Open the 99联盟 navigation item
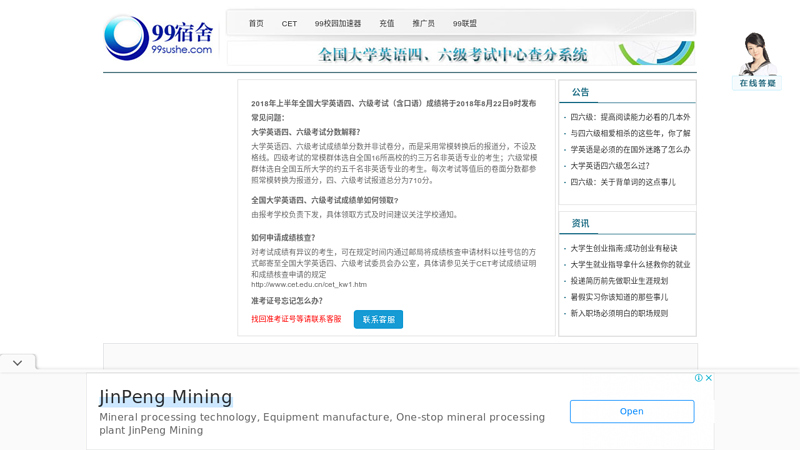Image resolution: width=800 pixels, height=450 pixels. pos(465,23)
